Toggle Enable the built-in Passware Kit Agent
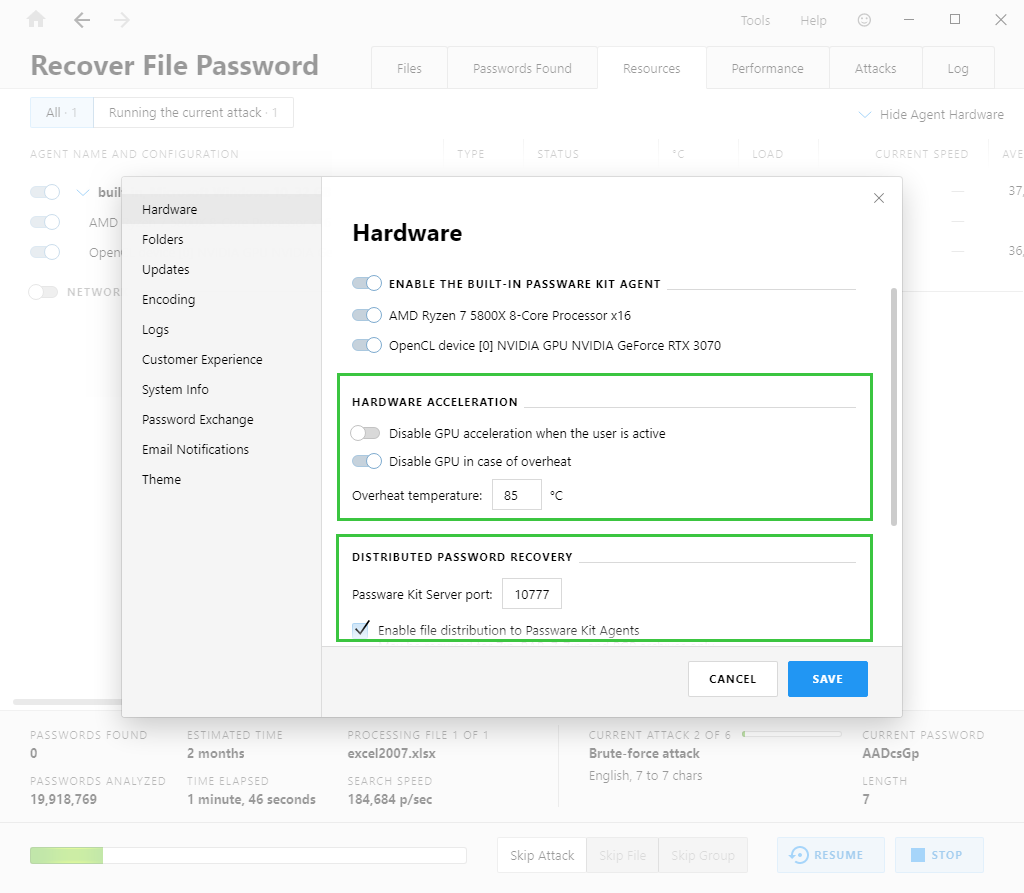 (x=366, y=283)
